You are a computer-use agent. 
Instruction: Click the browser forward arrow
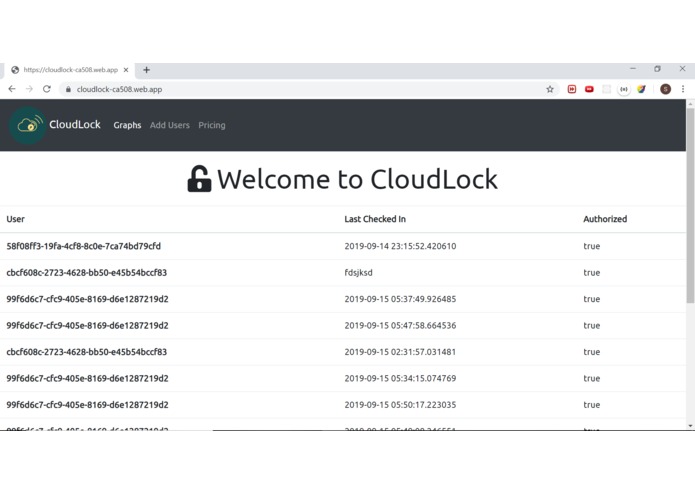coord(29,89)
